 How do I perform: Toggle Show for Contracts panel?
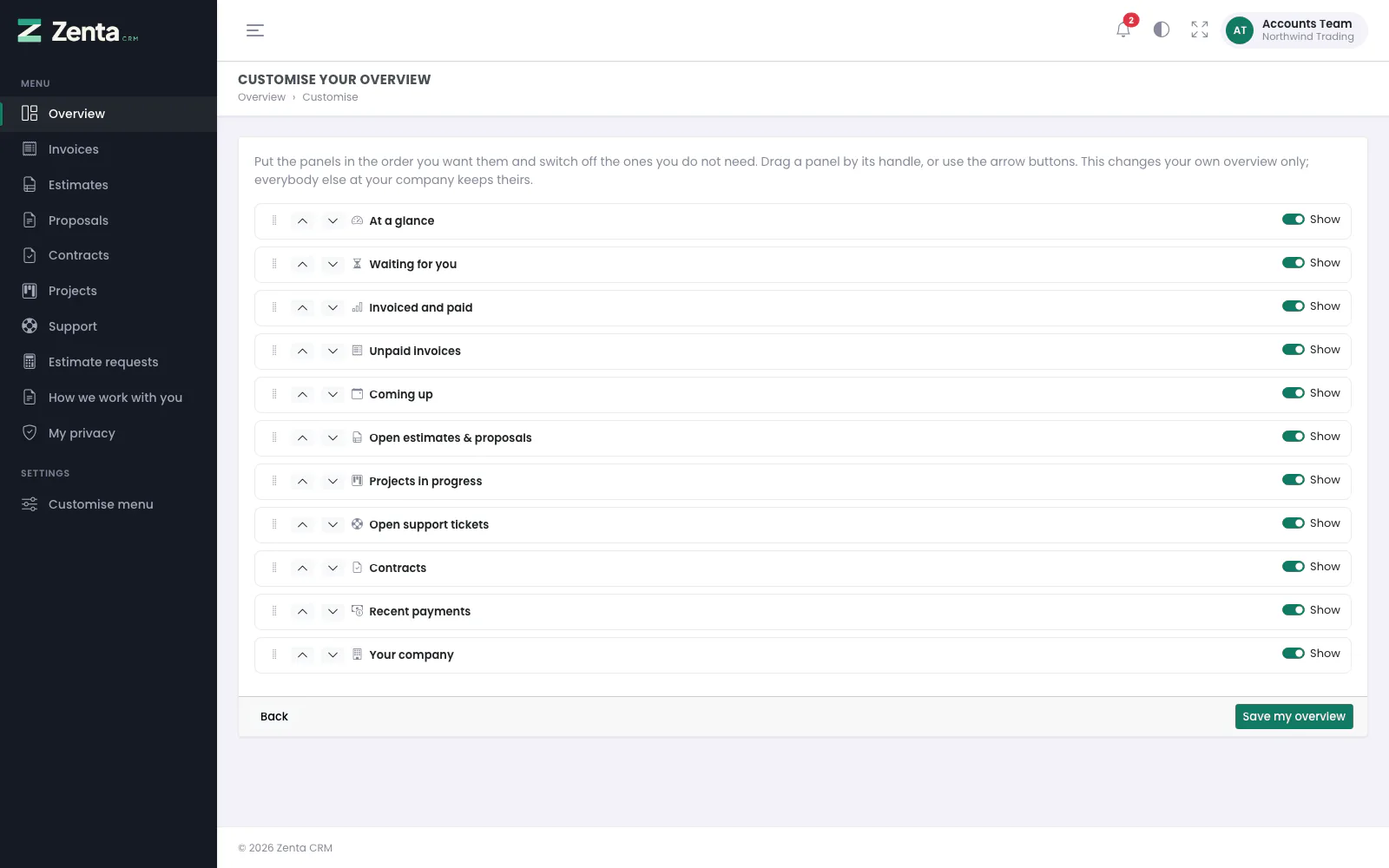coord(1294,567)
